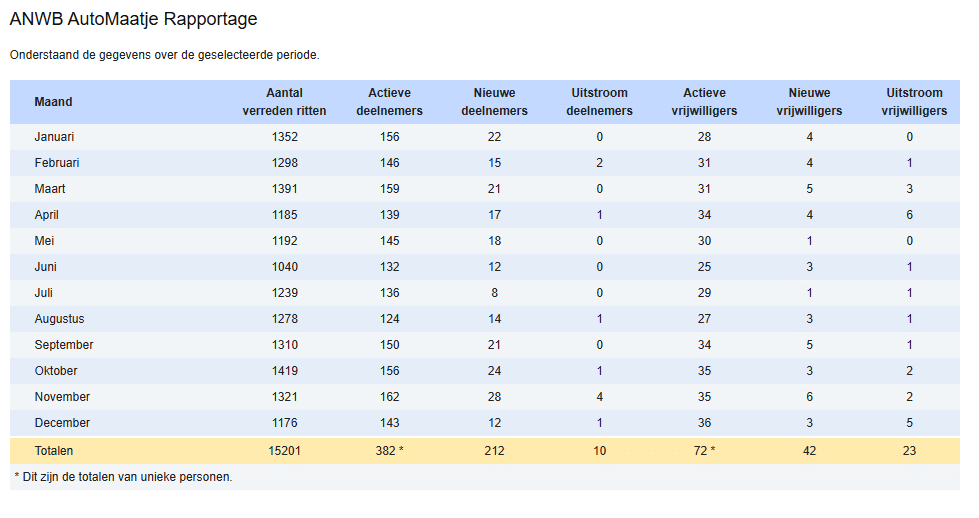Click new participants 24 in Oktober
Screen dimensions: 979x518
(x=494, y=371)
